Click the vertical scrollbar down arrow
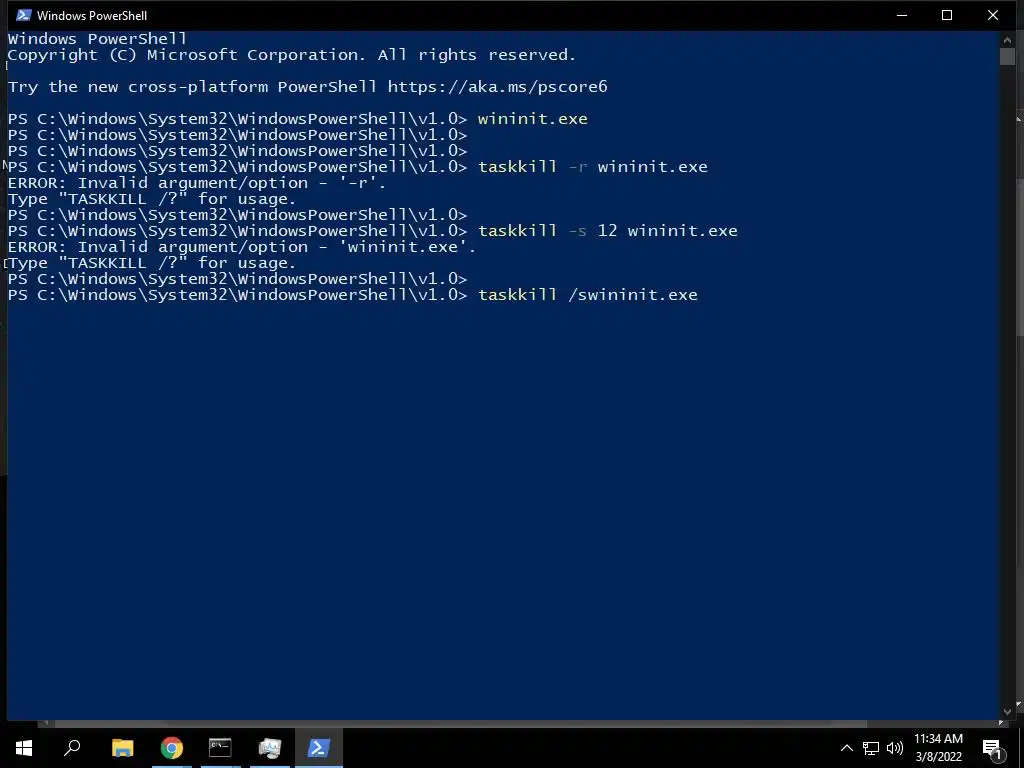 (1007, 711)
